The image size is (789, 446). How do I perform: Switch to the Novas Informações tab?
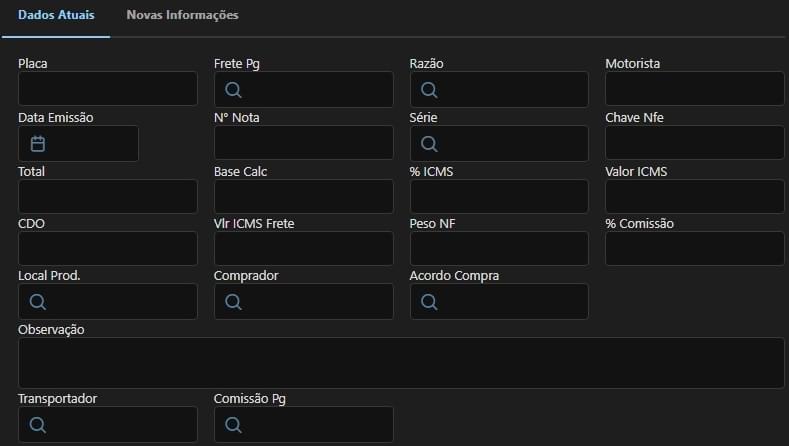[x=182, y=16]
